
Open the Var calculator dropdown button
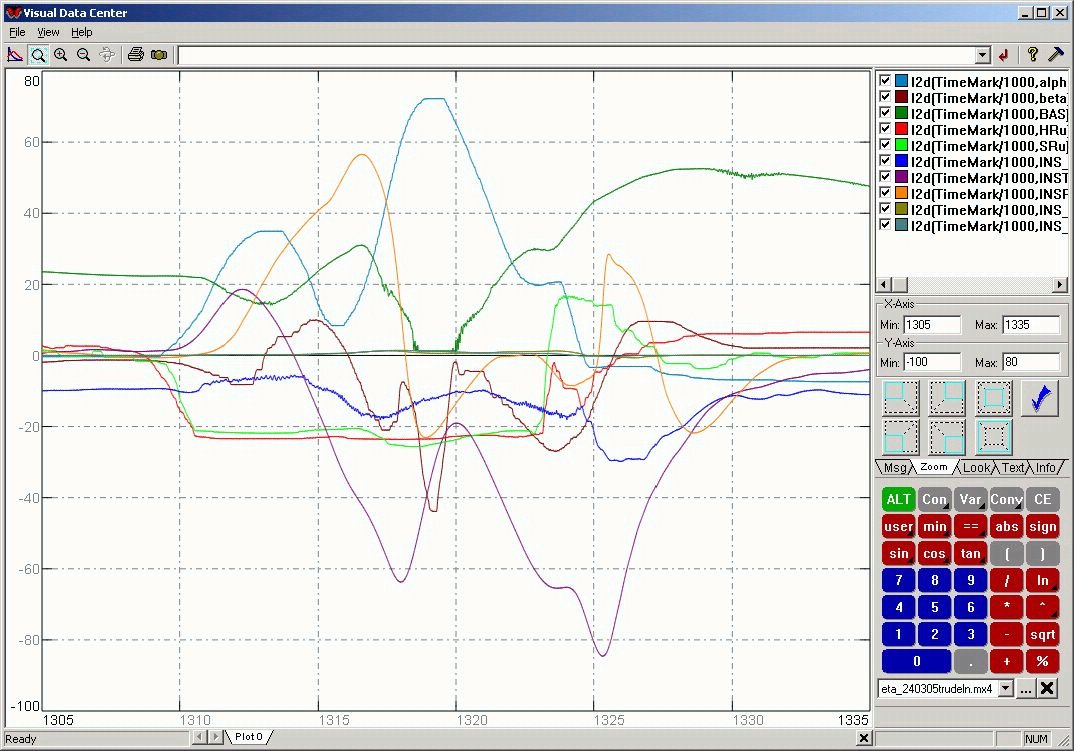pyautogui.click(x=970, y=499)
